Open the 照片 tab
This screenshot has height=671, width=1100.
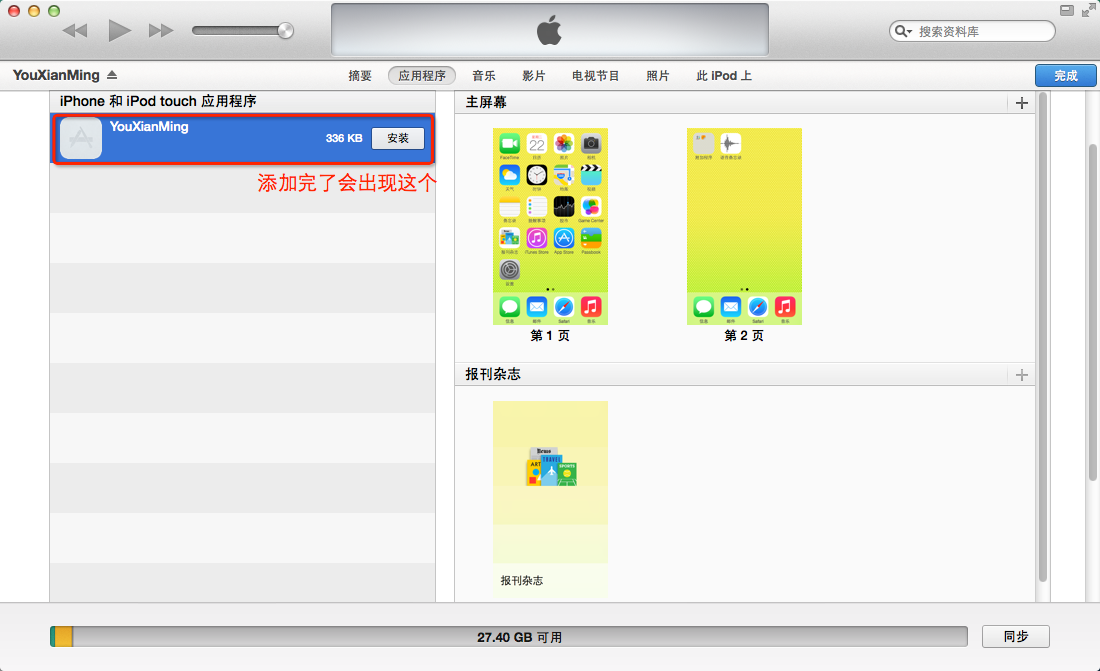click(x=657, y=75)
